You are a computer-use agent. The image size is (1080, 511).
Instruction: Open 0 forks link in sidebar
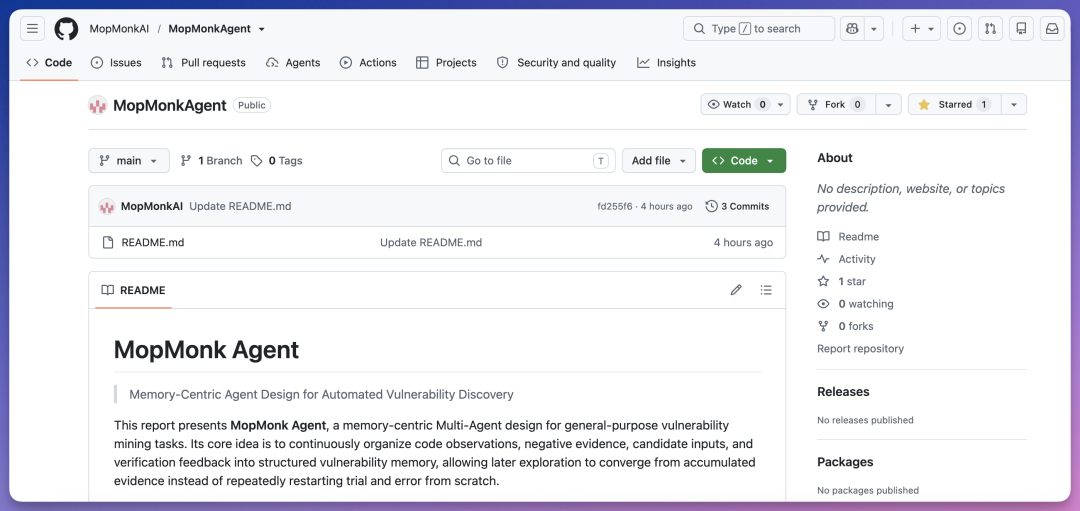coord(845,326)
